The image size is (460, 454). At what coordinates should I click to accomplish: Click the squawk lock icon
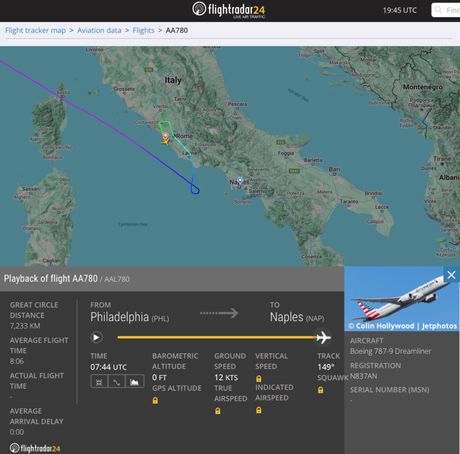click(321, 390)
